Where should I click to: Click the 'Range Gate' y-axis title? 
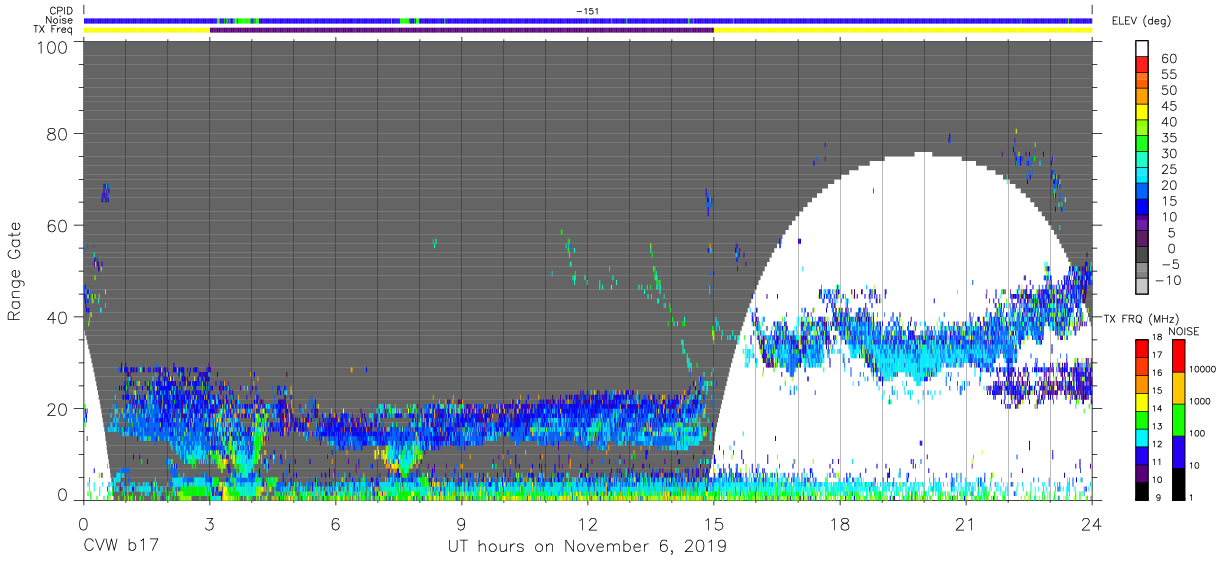click(x=15, y=271)
